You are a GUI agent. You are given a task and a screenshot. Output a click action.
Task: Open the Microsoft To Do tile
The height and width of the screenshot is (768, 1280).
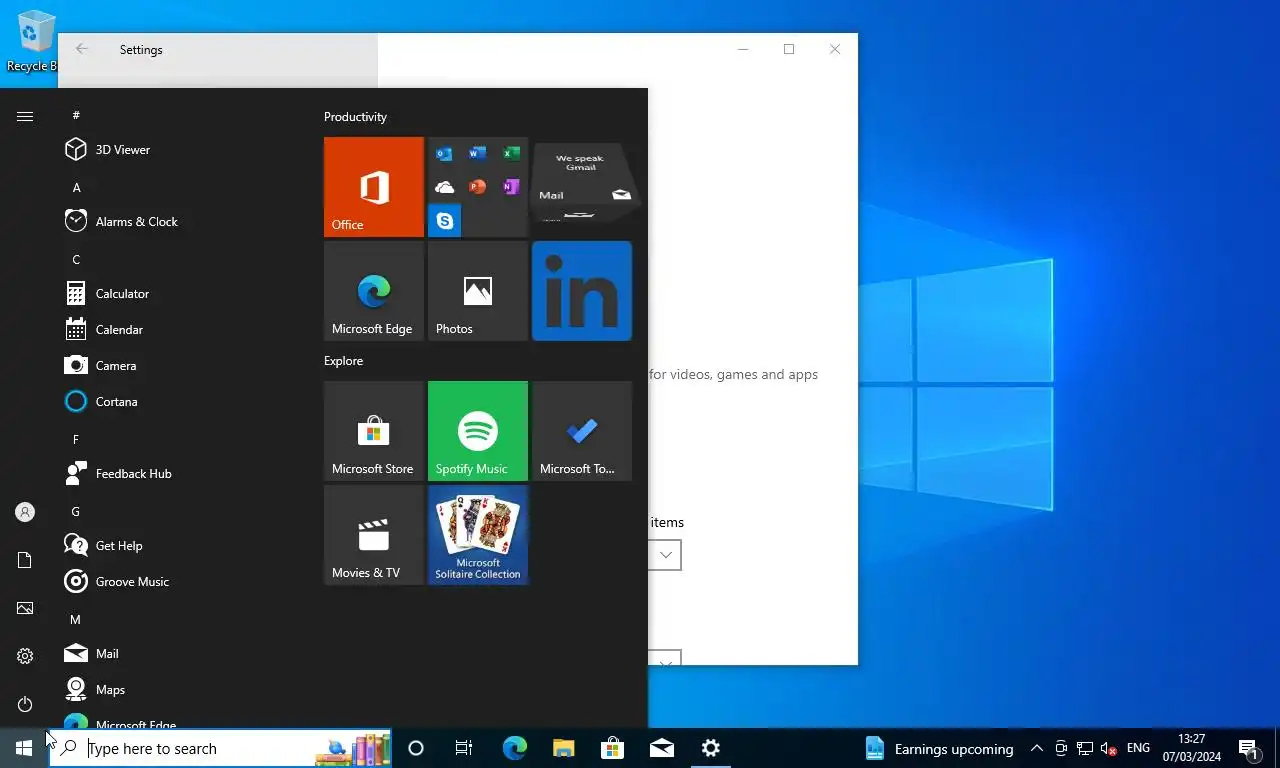pos(582,431)
